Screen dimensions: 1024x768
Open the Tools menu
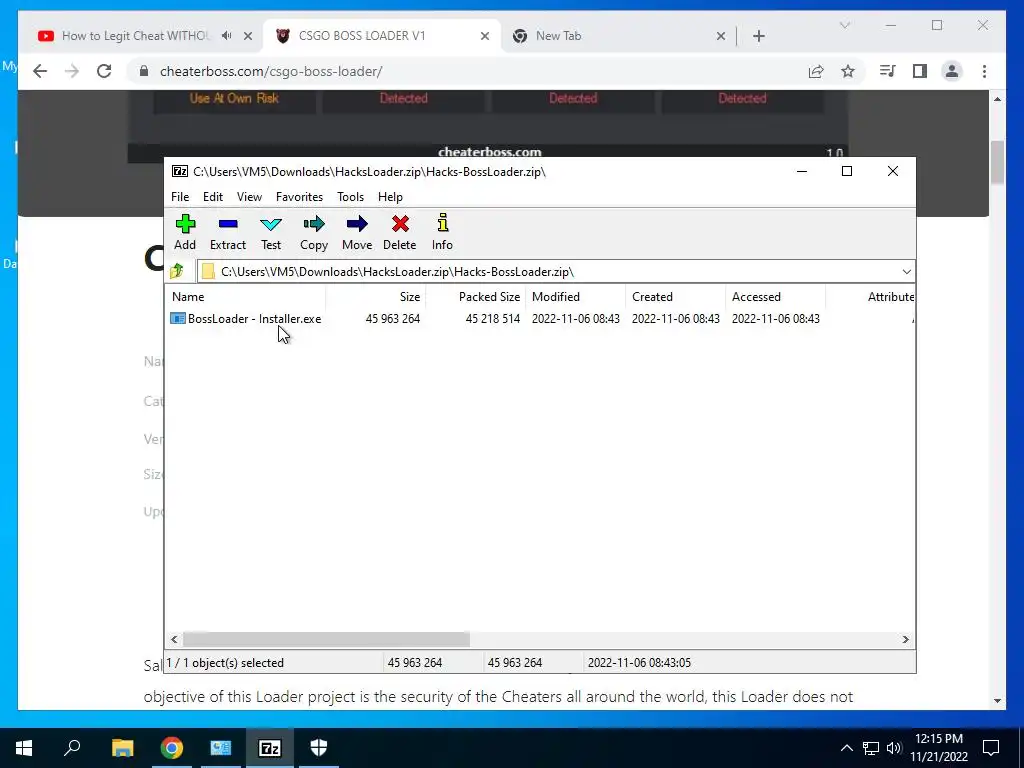350,197
